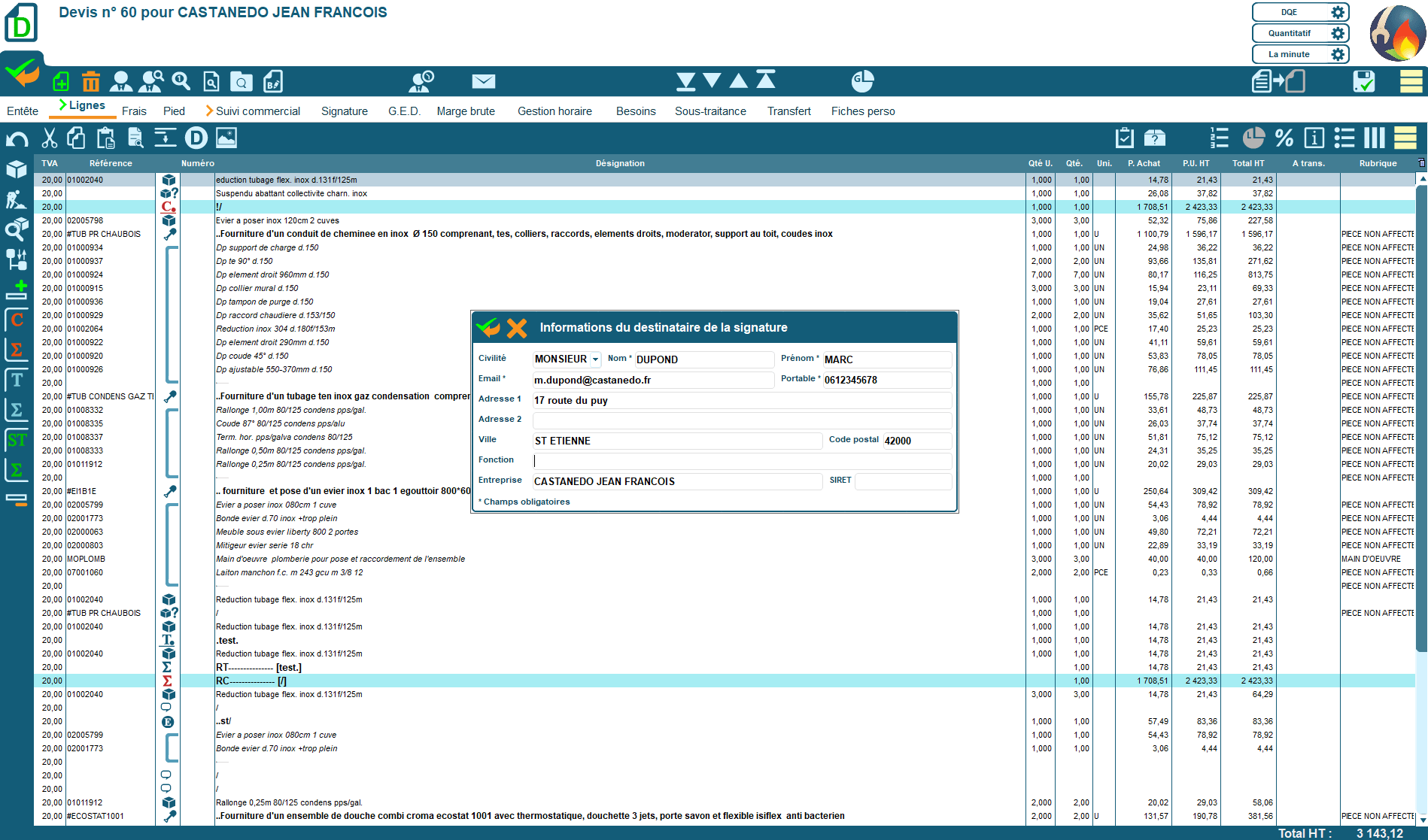Click the save floppy disk icon
This screenshot has width=1428, height=840.
(1363, 81)
